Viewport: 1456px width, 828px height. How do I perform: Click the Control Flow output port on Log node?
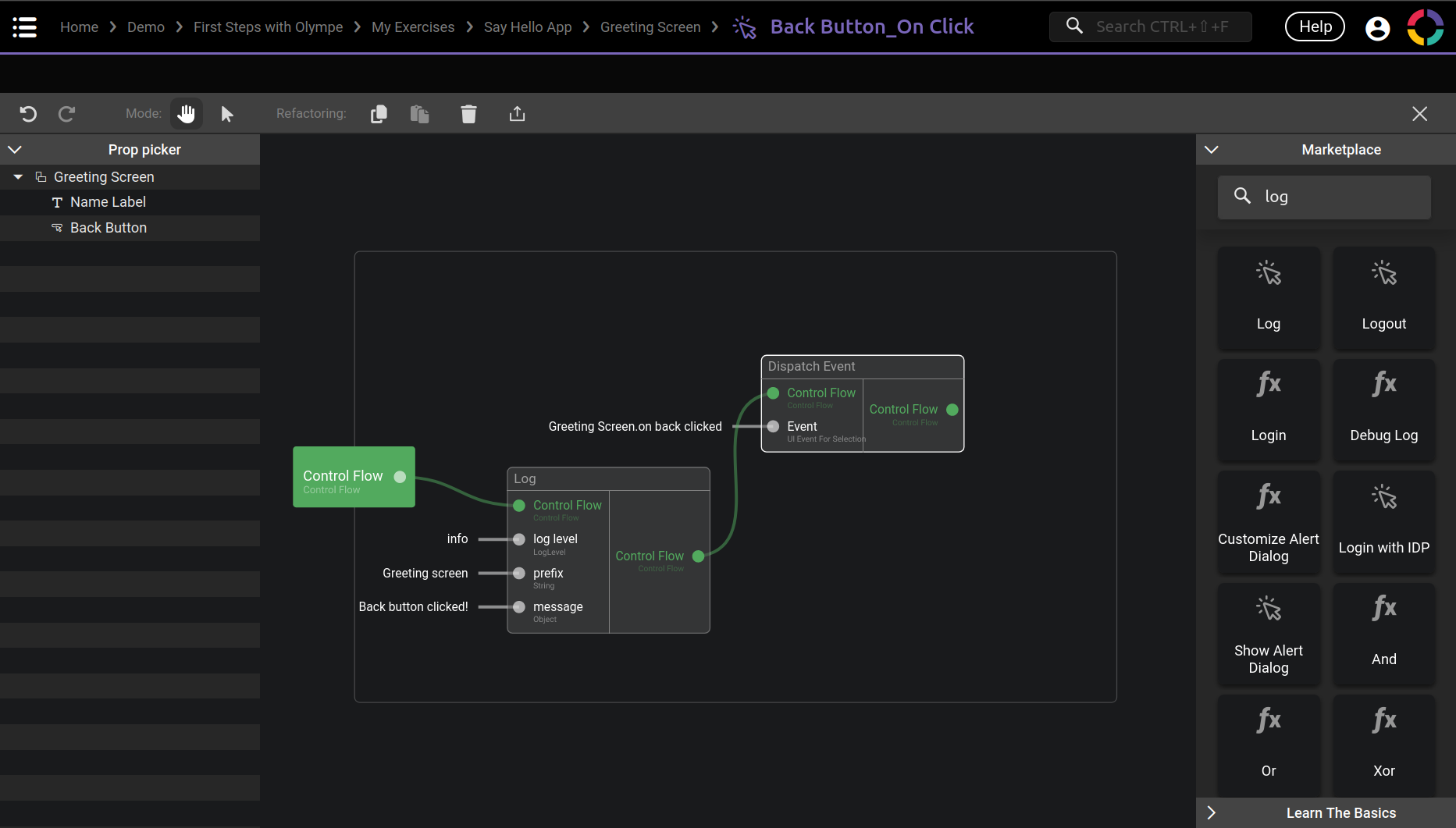699,556
